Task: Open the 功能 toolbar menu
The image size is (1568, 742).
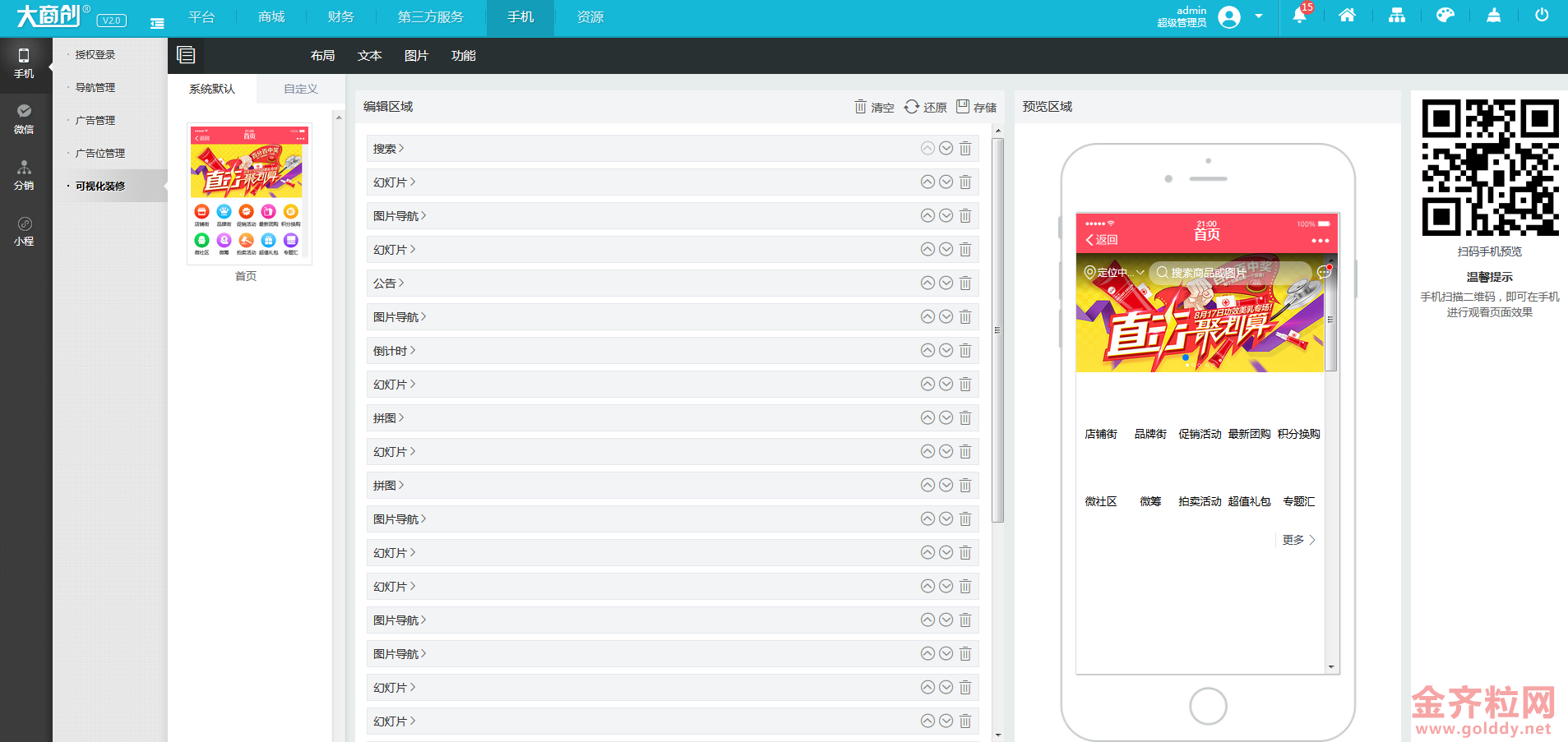Action: 464,56
